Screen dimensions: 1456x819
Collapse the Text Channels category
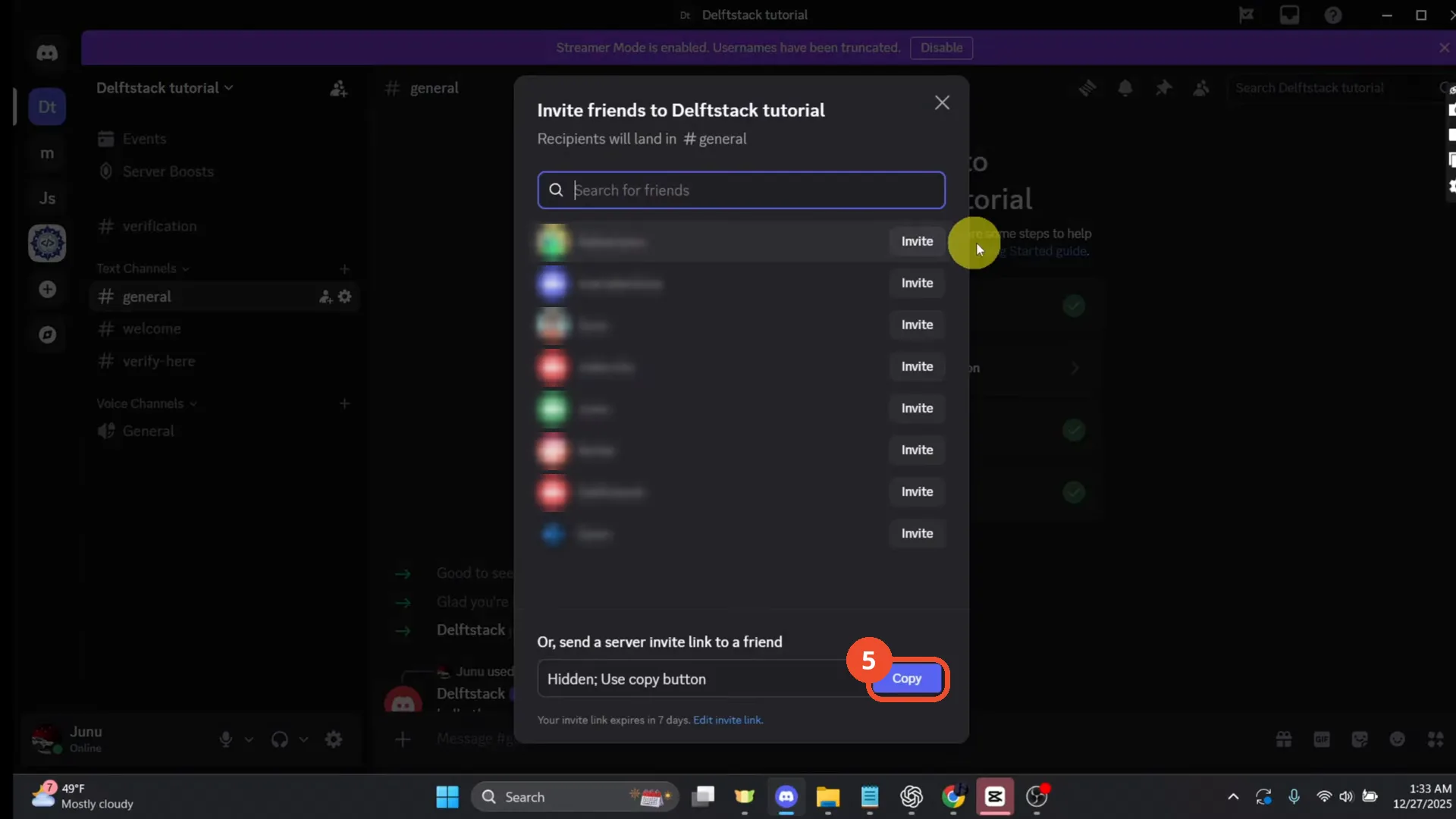(x=143, y=268)
